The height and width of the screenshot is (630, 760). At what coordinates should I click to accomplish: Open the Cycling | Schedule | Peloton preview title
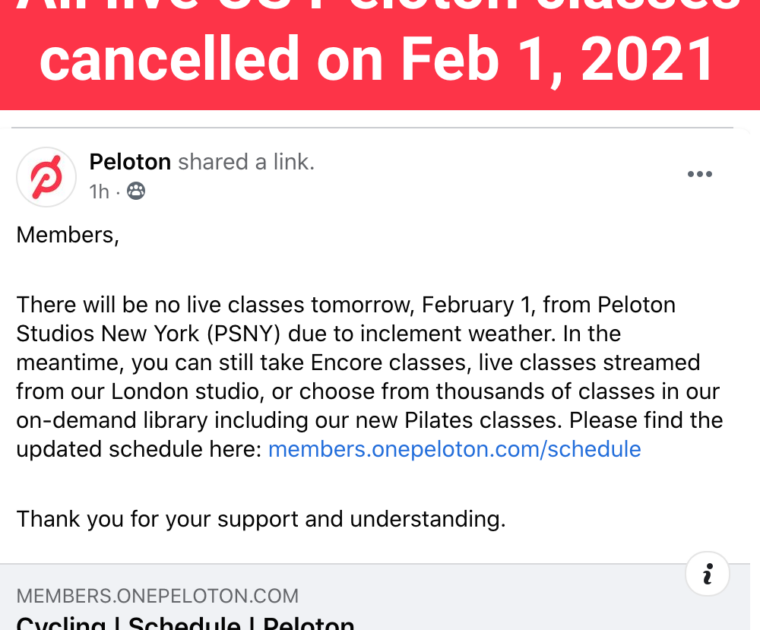(185, 623)
